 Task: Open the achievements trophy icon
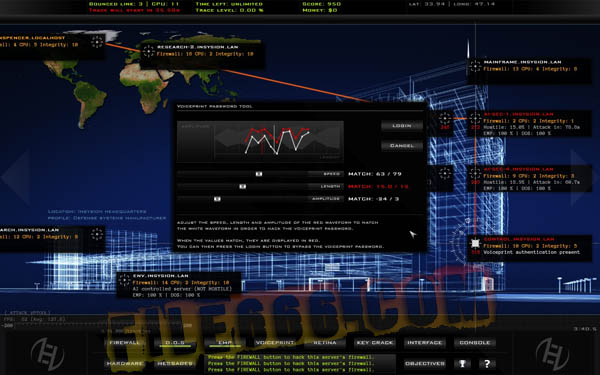[x=462, y=364]
